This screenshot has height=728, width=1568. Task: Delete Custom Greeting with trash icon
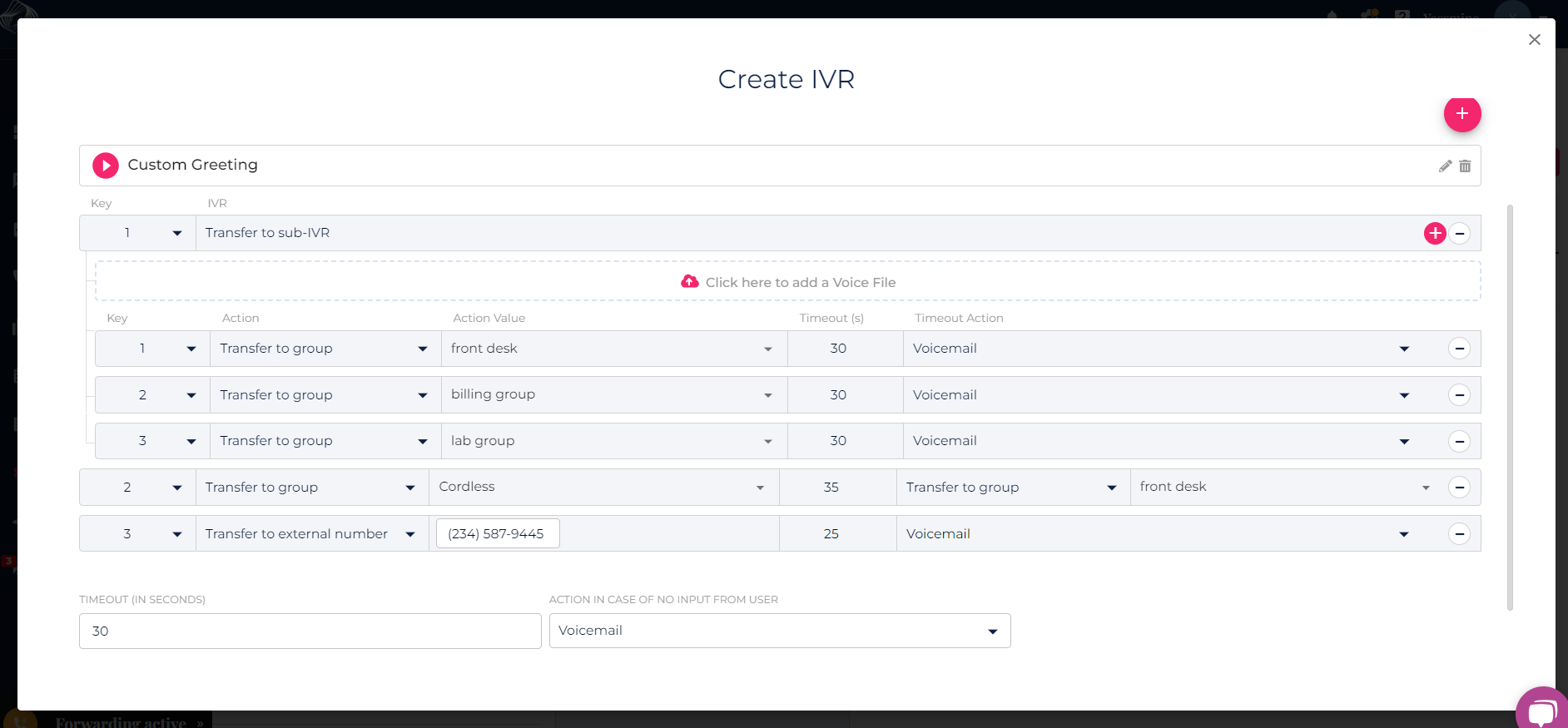tap(1465, 166)
